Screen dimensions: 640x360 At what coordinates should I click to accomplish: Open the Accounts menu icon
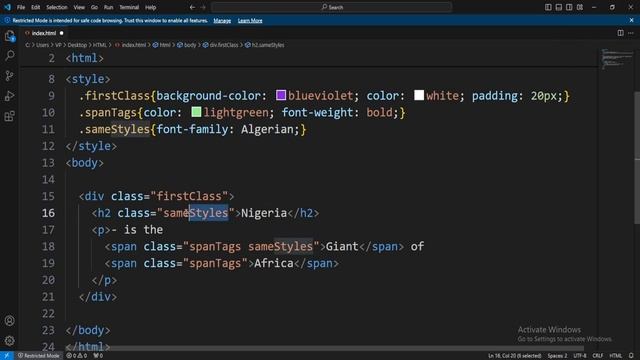pyautogui.click(x=9, y=321)
